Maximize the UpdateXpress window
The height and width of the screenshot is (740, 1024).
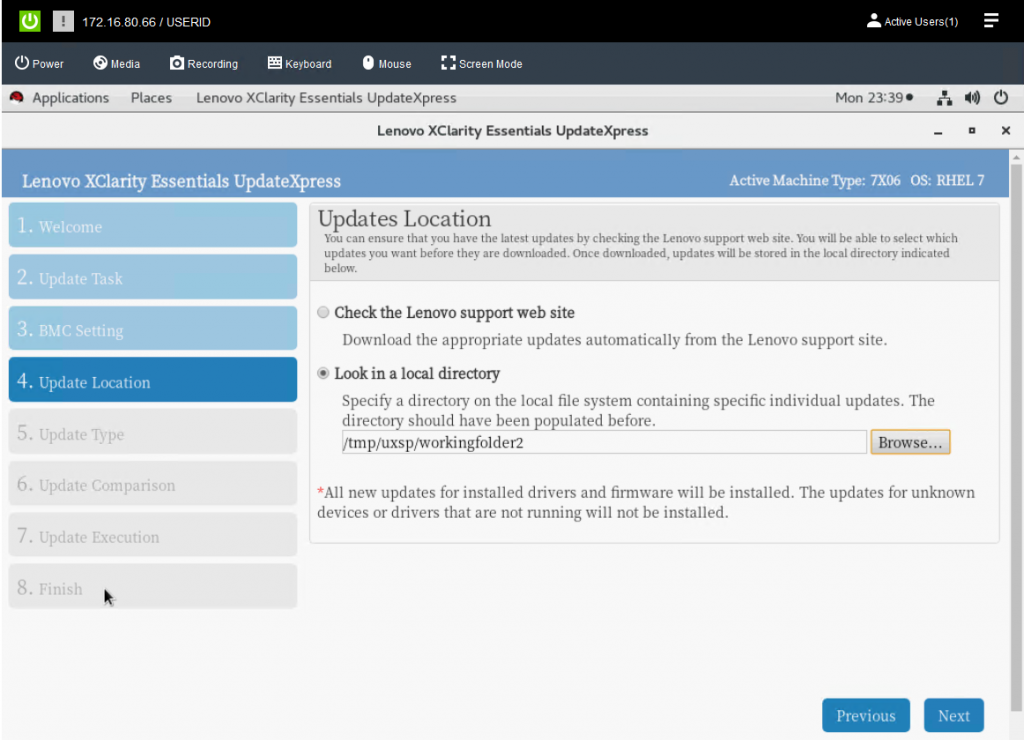(x=972, y=131)
